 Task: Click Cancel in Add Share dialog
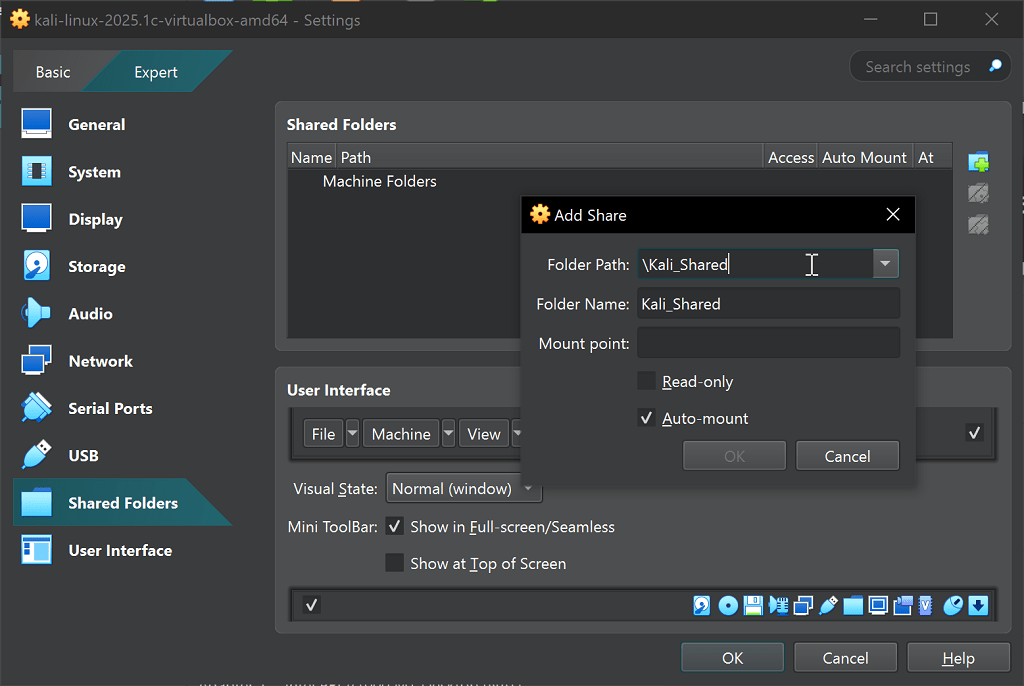pyautogui.click(x=847, y=456)
